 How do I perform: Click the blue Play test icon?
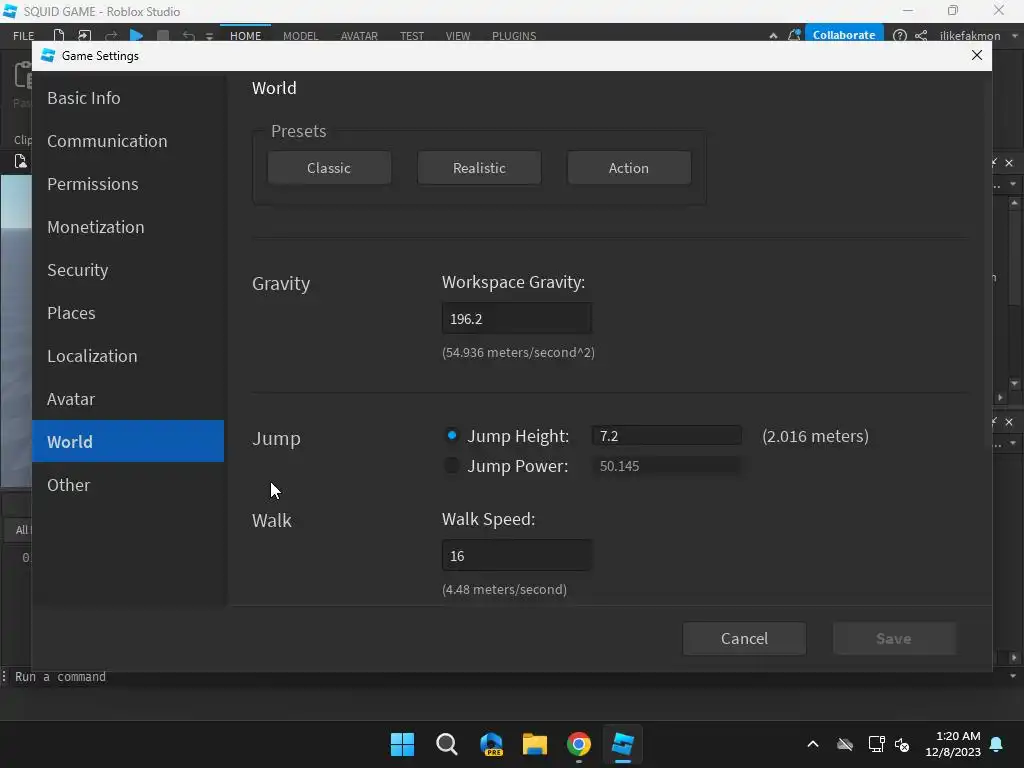coord(136,35)
